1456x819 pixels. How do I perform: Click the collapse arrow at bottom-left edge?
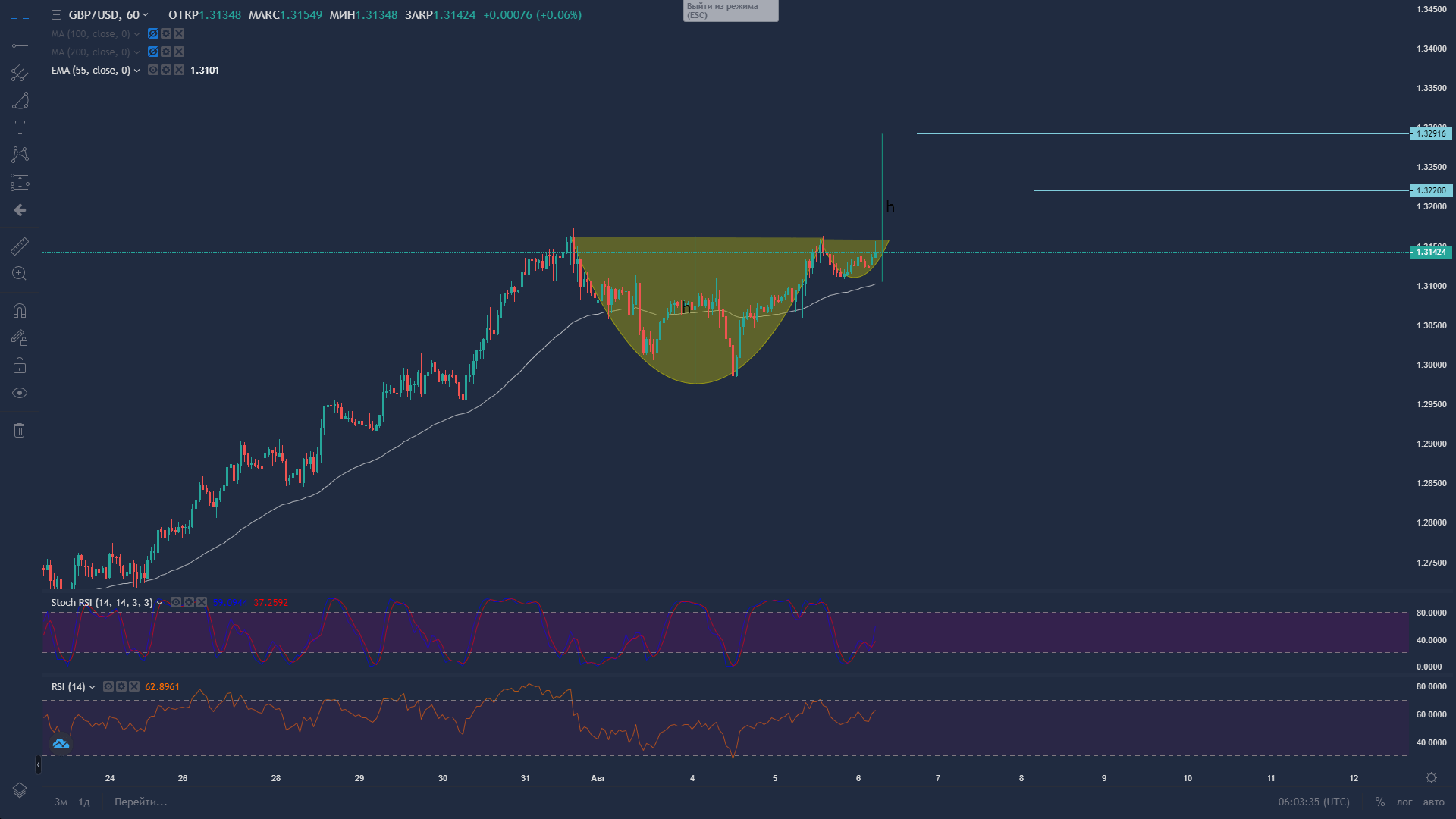point(38,765)
